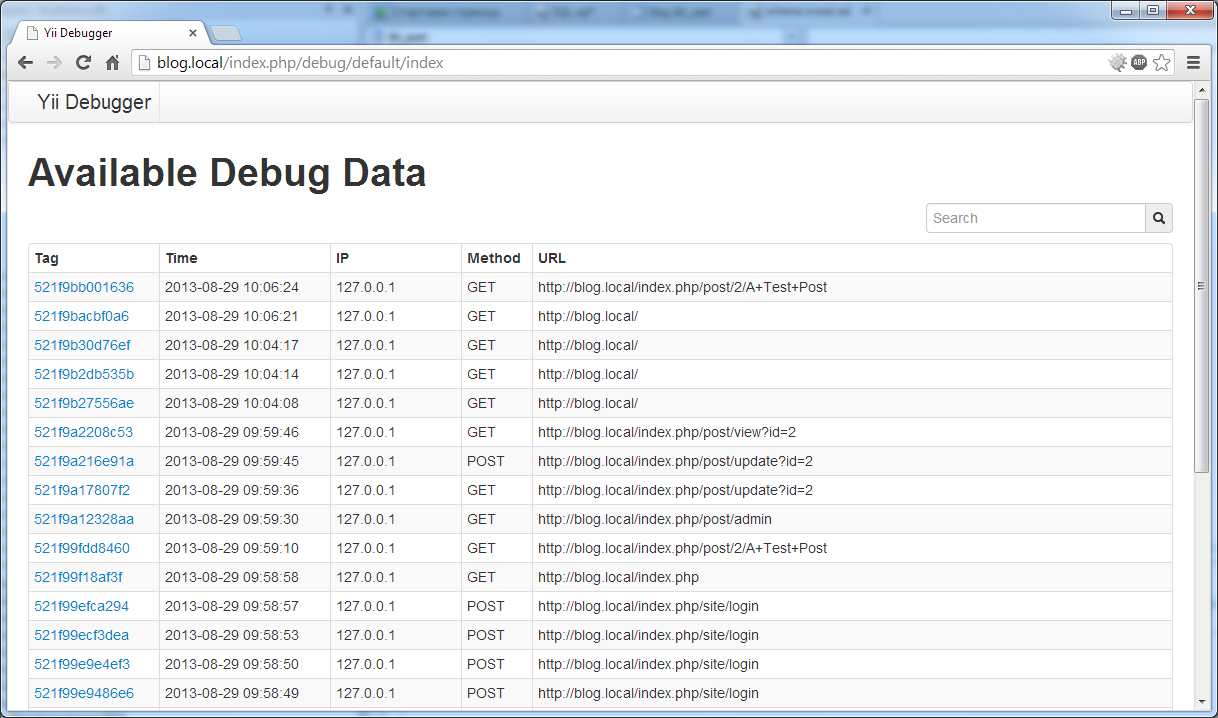Open the browser home icon
The height and width of the screenshot is (718, 1218).
click(113, 62)
